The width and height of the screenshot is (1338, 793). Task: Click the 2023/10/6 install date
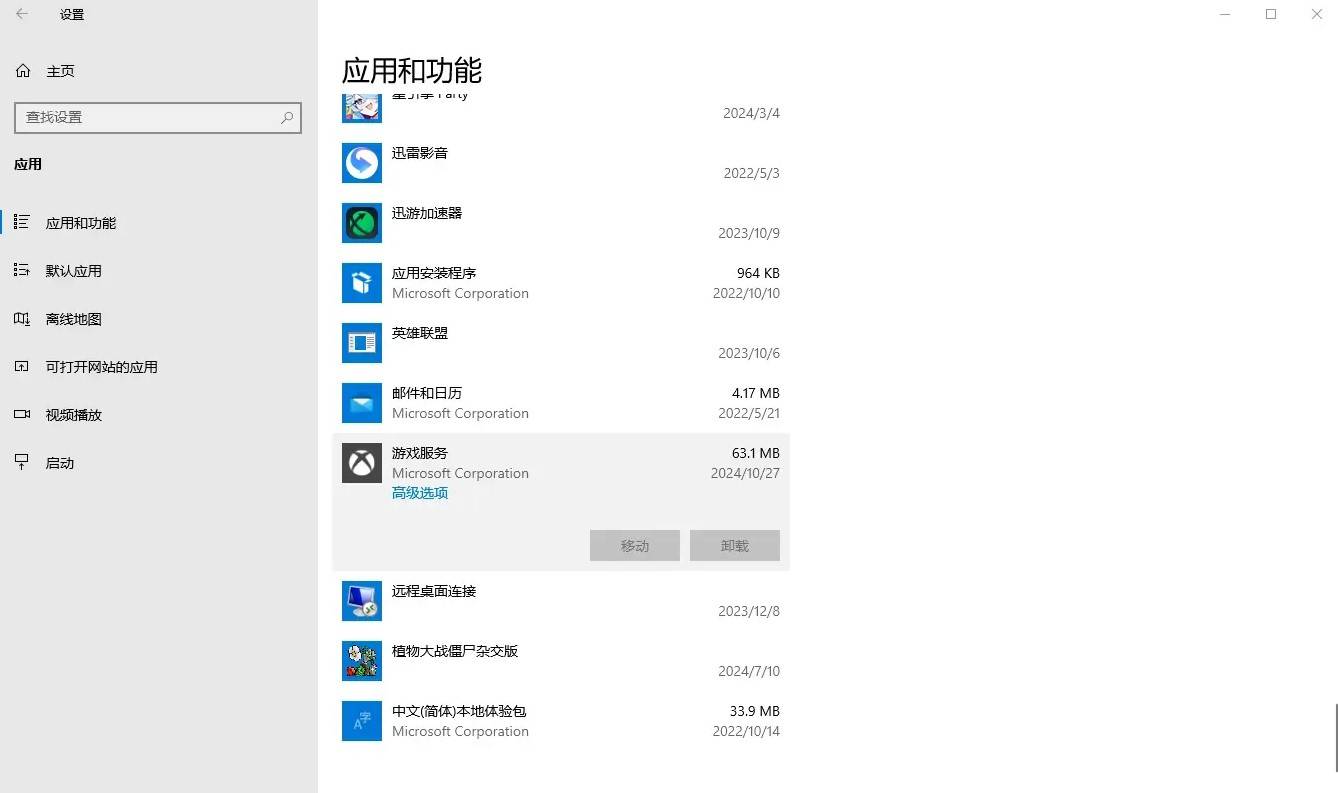[x=749, y=353]
